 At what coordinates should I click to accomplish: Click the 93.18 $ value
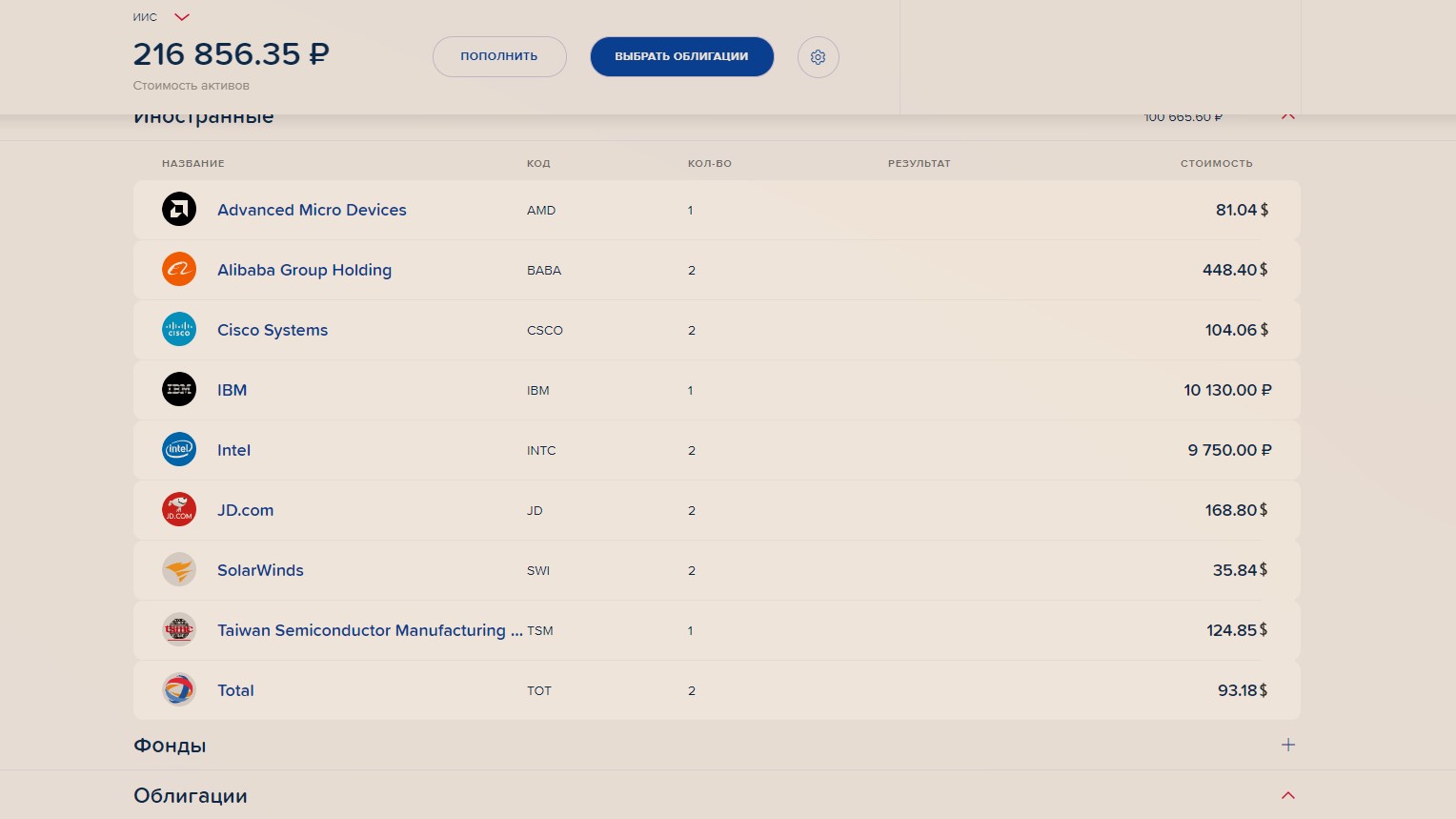1243,690
